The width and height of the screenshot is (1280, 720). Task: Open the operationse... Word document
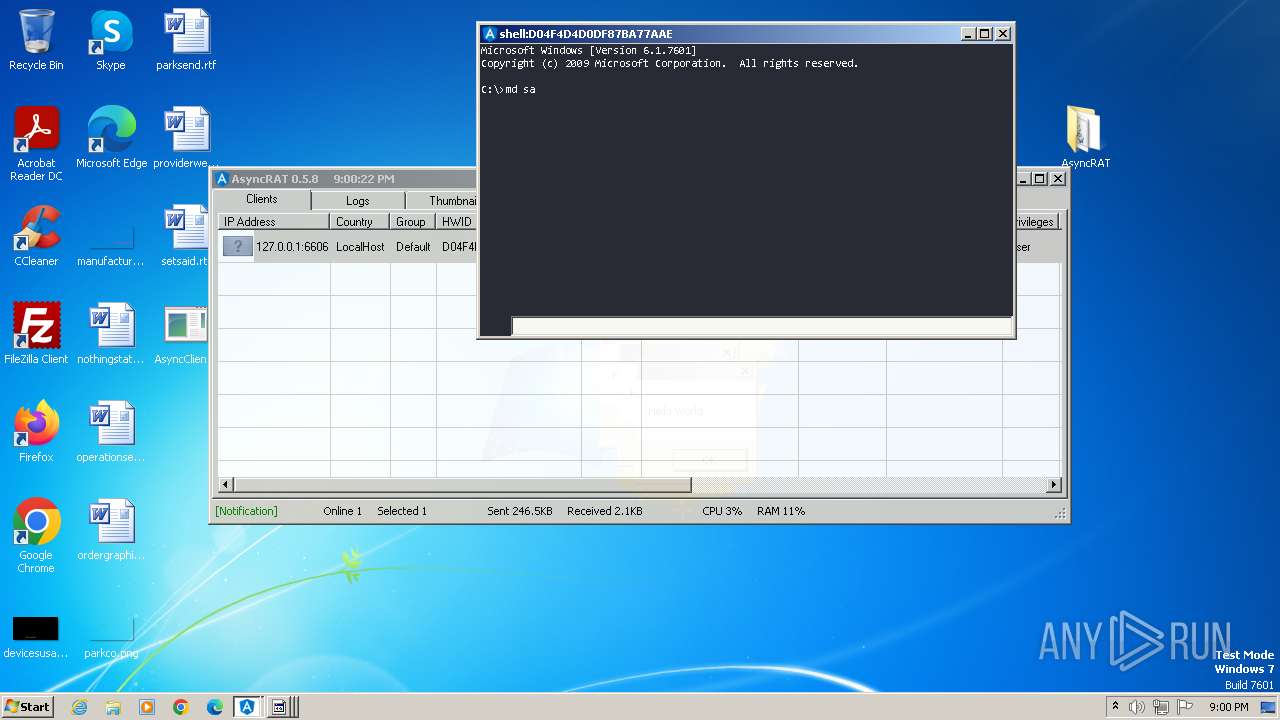(x=111, y=432)
